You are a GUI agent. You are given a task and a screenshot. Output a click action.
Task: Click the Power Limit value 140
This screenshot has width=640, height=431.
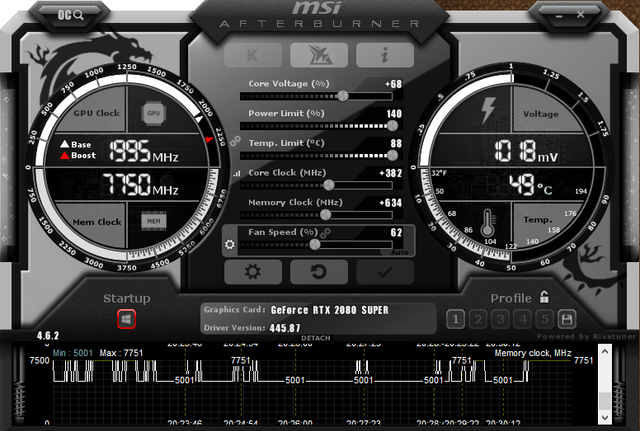[394, 114]
